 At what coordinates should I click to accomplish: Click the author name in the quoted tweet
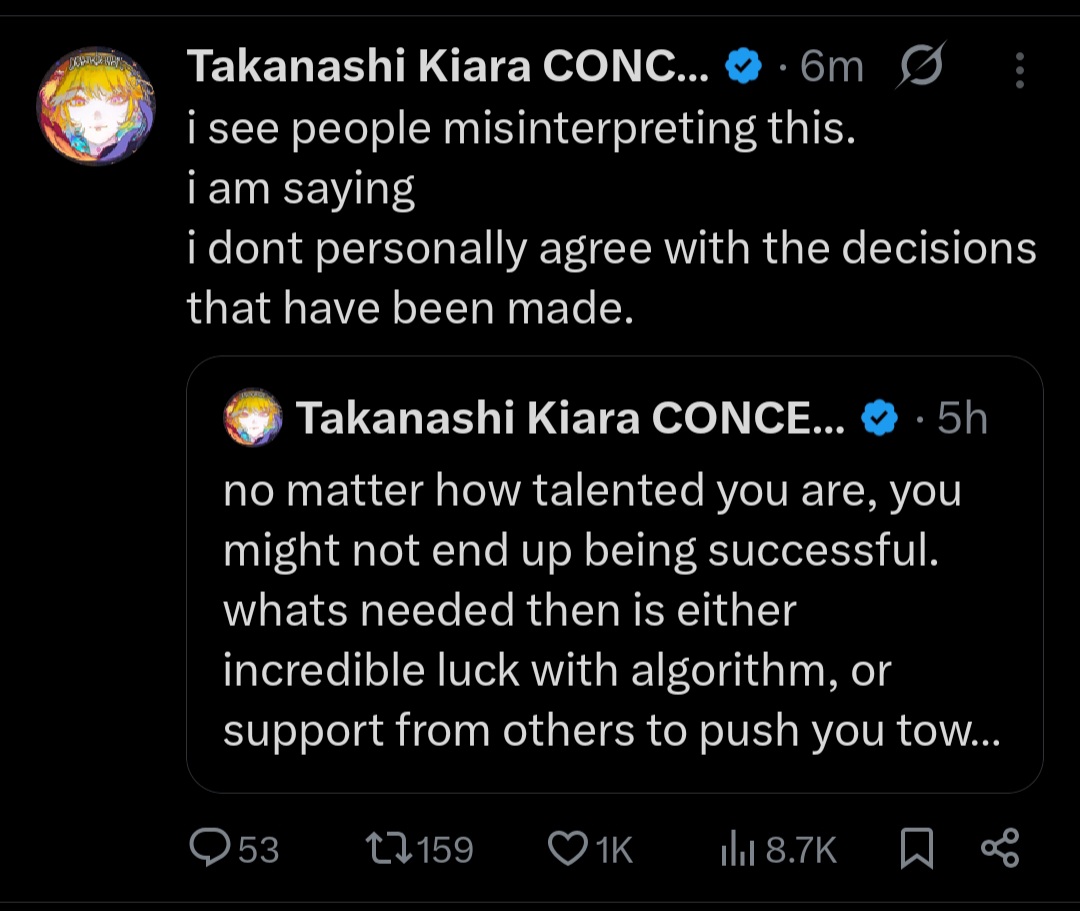(x=570, y=419)
